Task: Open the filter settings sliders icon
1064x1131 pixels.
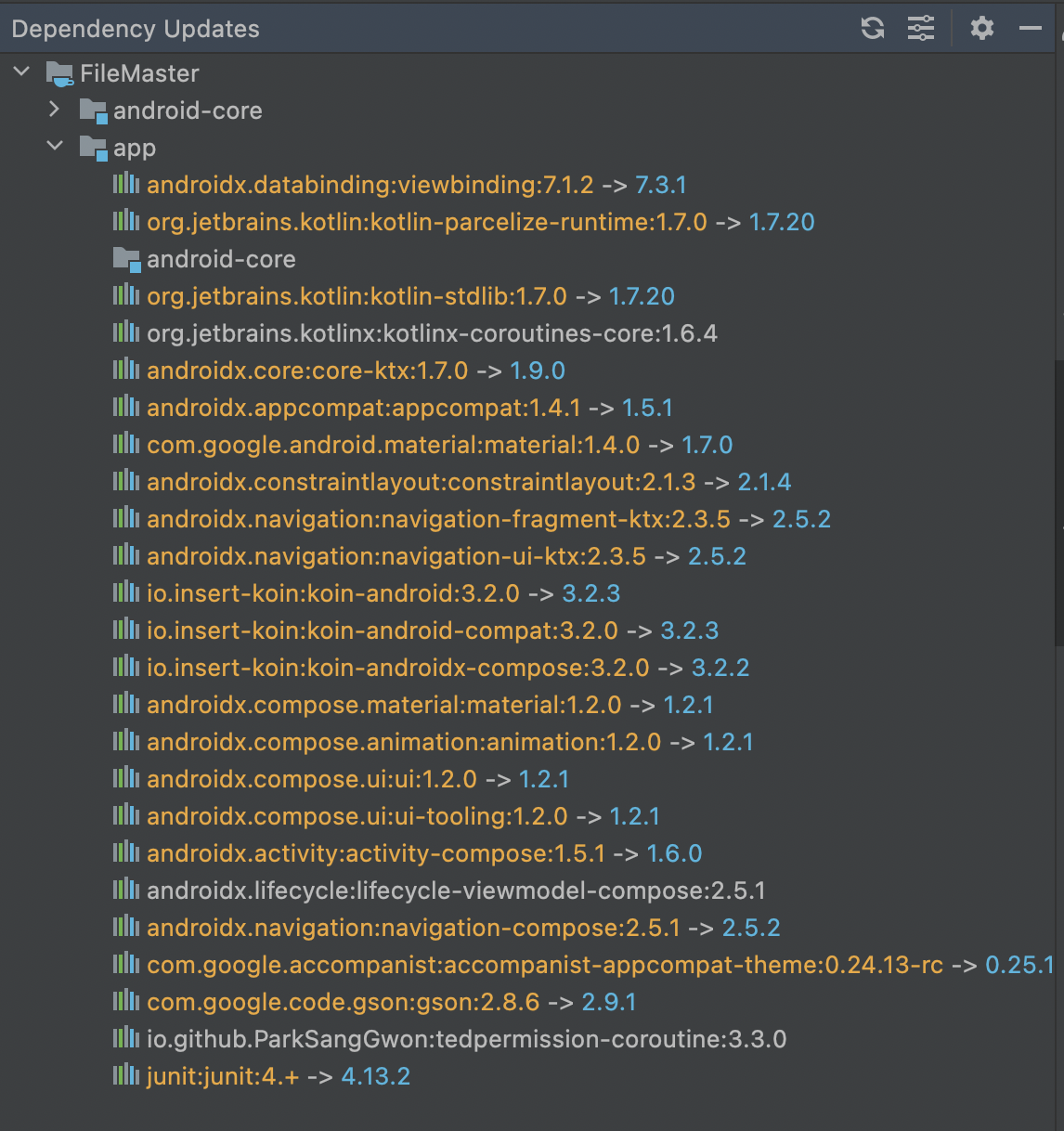Action: click(921, 28)
